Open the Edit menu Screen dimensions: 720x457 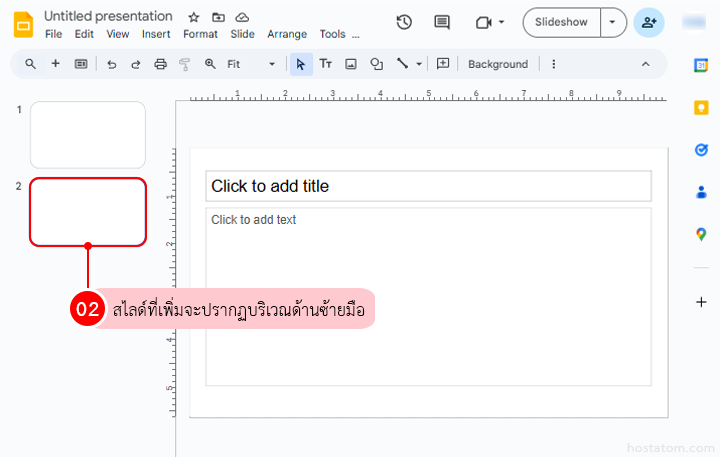coord(84,34)
